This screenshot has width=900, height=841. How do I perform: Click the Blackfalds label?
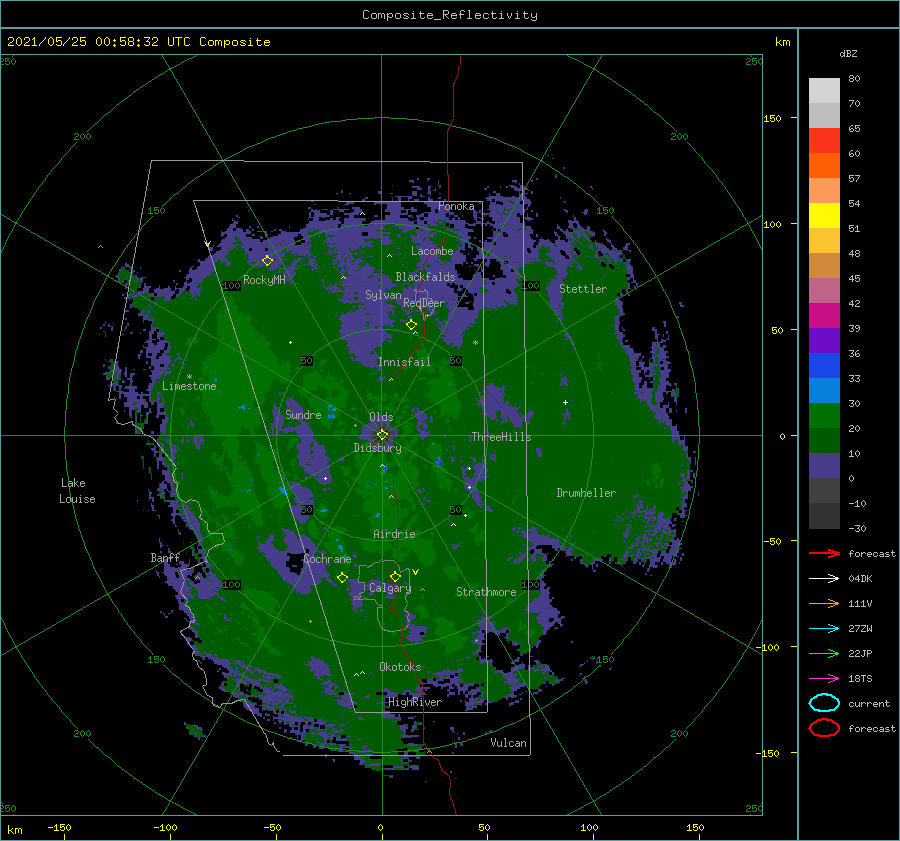(425, 277)
